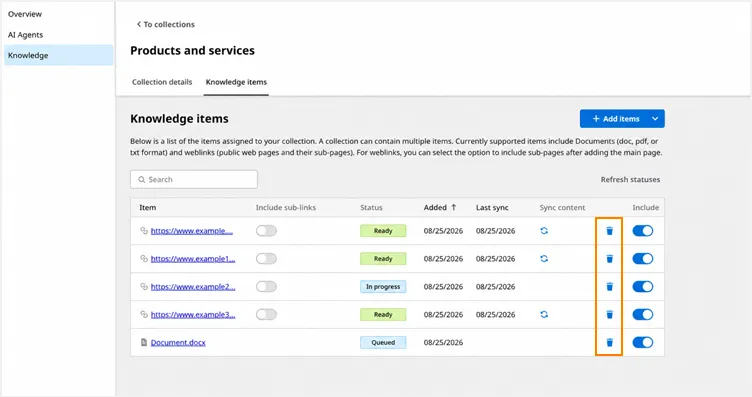
Task: Open the https://www.example1... link
Action: tap(193, 259)
